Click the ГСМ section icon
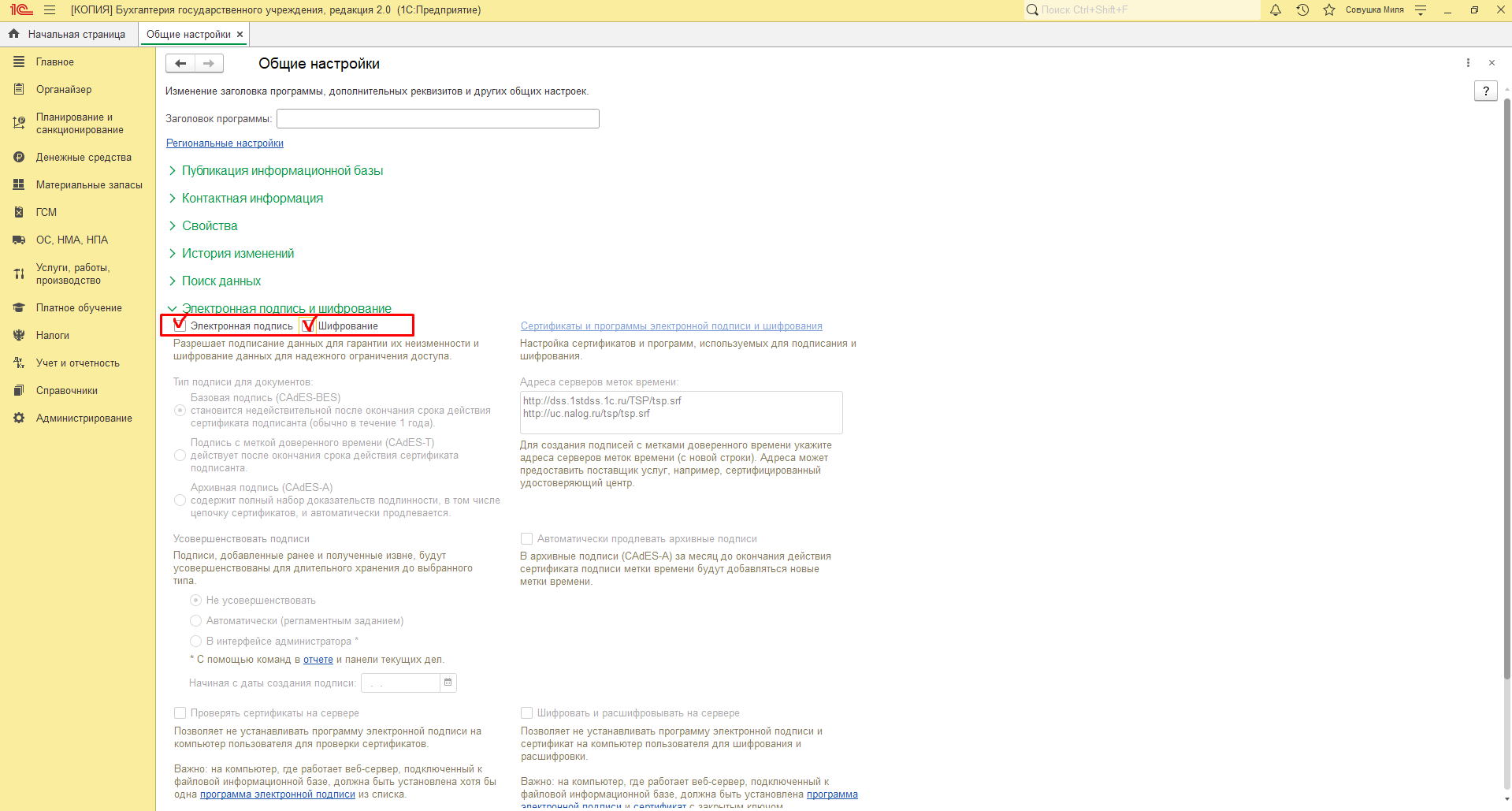Screen dimensions: 1512x811 coord(19,212)
